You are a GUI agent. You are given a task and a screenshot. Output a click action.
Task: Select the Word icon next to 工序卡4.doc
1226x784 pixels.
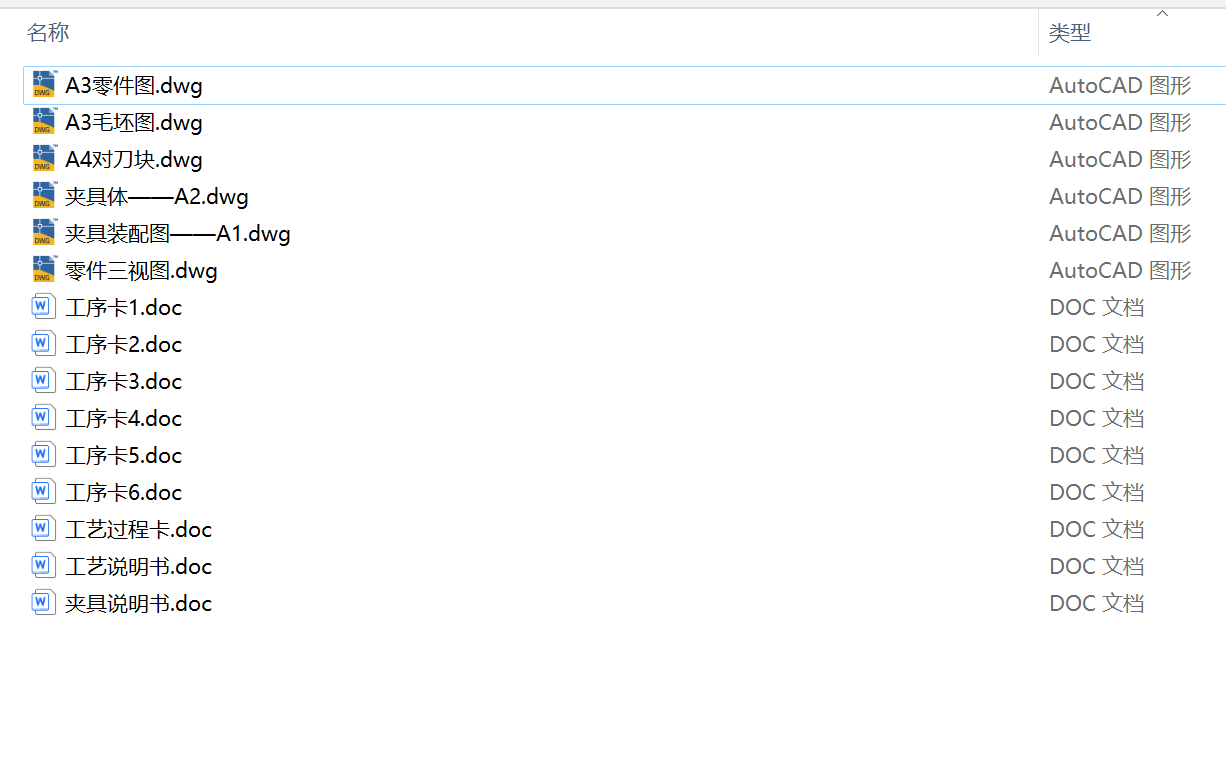pyautogui.click(x=43, y=418)
